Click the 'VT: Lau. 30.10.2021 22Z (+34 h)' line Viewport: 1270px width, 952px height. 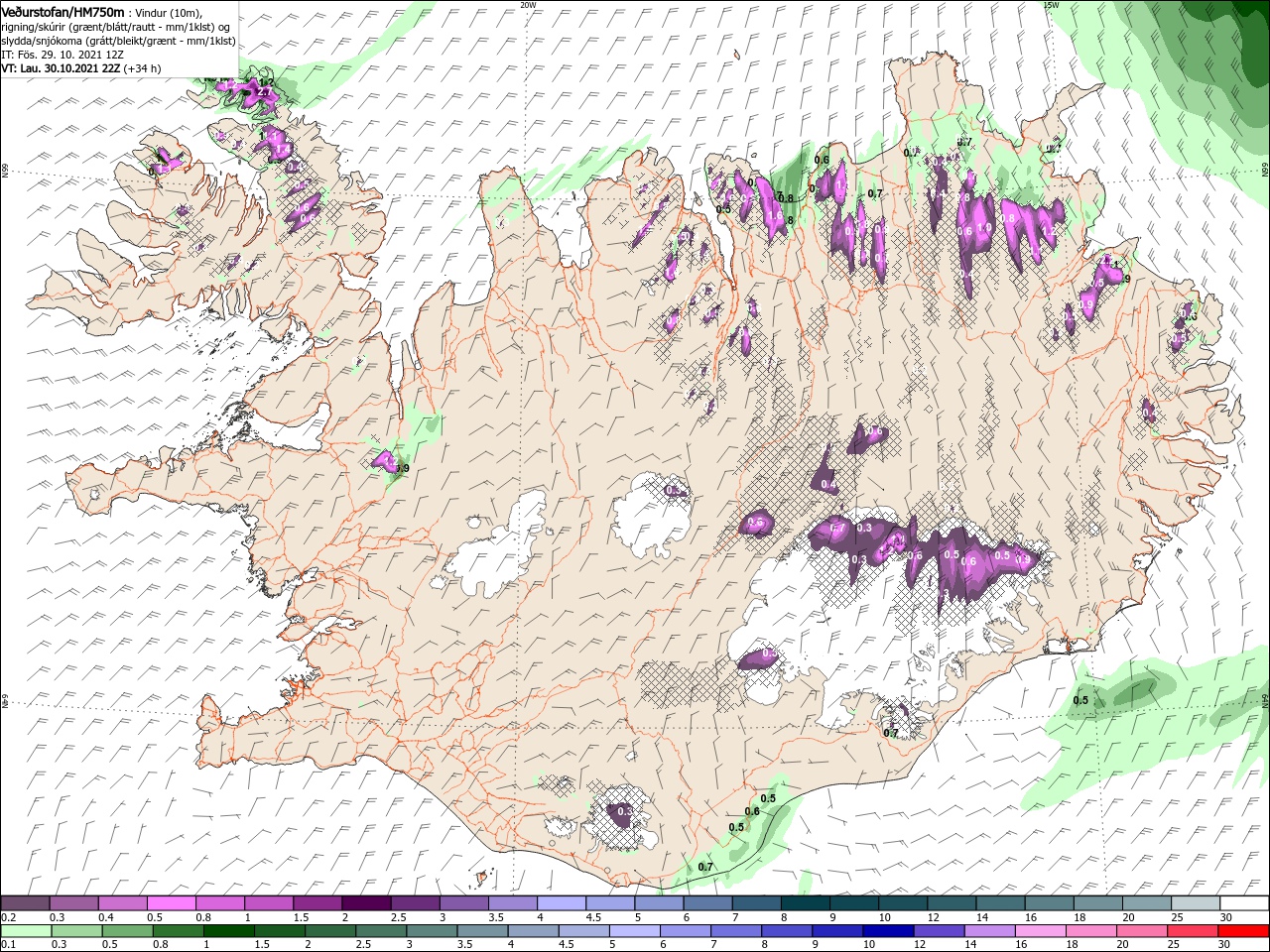tap(81, 68)
